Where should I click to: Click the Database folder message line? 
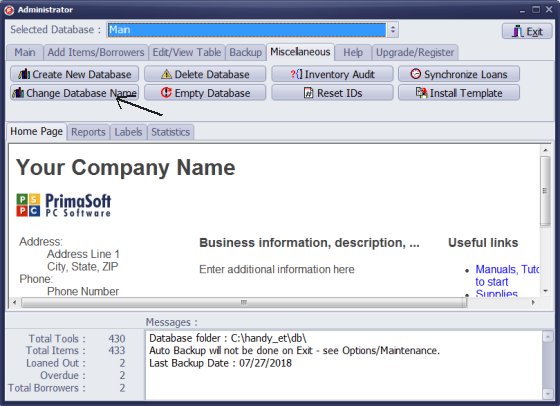pyautogui.click(x=228, y=338)
